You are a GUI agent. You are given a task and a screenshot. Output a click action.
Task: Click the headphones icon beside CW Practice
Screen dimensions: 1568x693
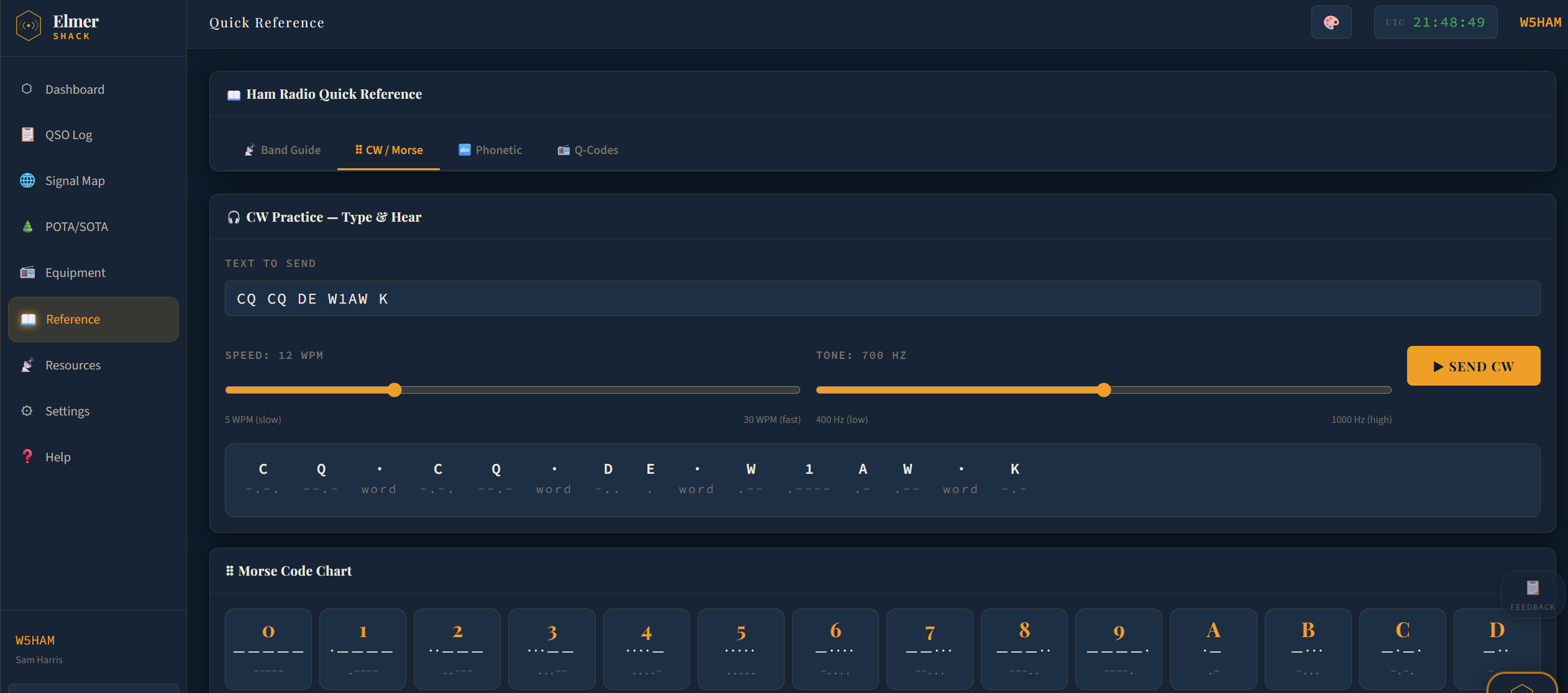click(x=234, y=217)
